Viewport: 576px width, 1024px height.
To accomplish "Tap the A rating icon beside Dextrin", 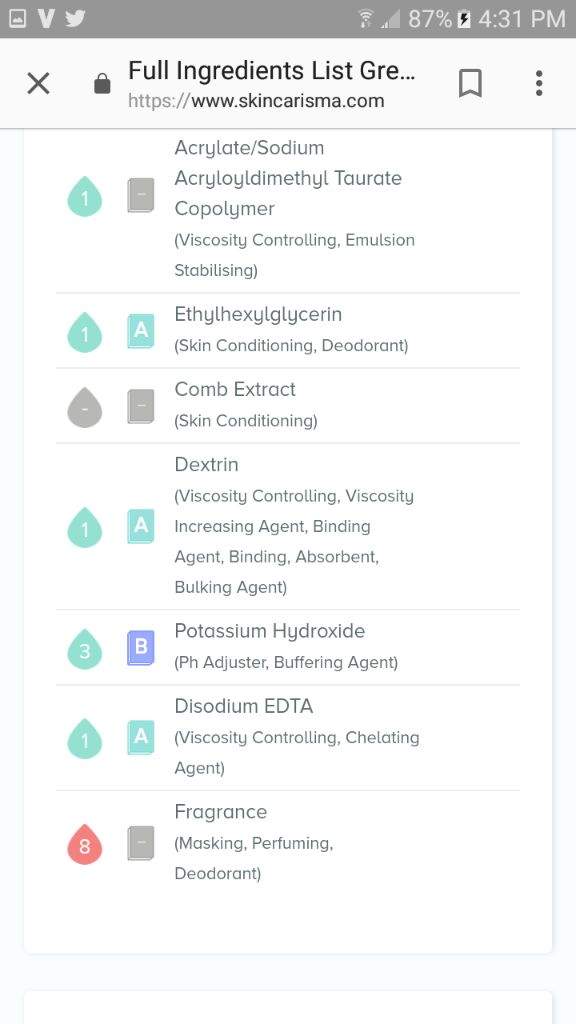I will coord(141,526).
